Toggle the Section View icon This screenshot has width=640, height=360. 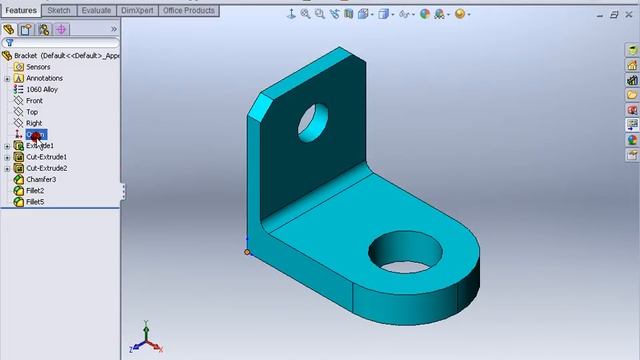pos(349,14)
